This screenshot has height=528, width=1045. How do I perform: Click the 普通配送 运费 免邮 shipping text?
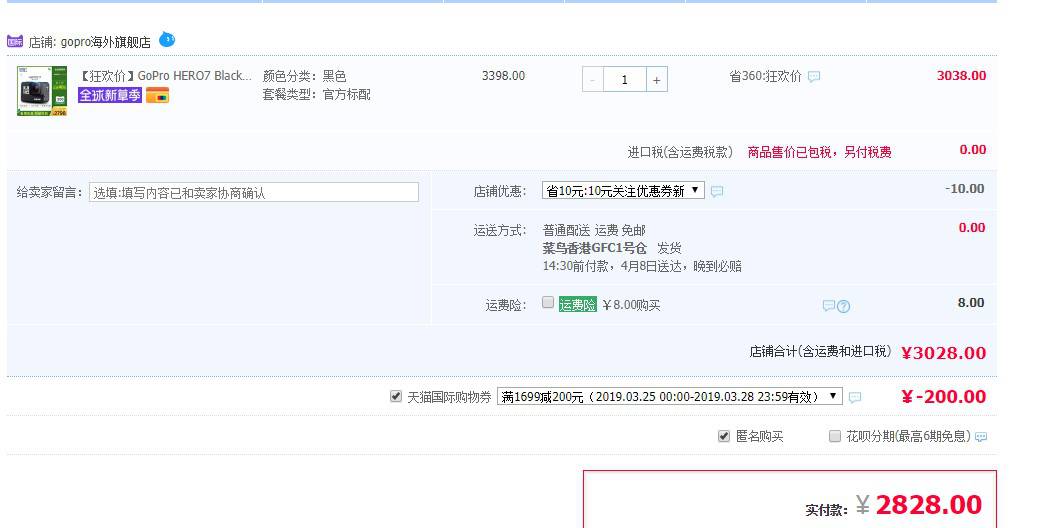coord(594,231)
